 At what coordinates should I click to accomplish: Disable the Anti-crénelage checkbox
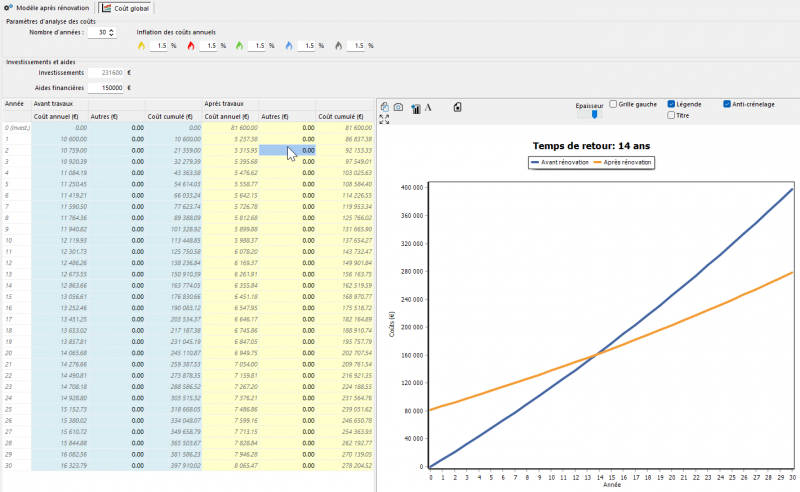point(727,104)
